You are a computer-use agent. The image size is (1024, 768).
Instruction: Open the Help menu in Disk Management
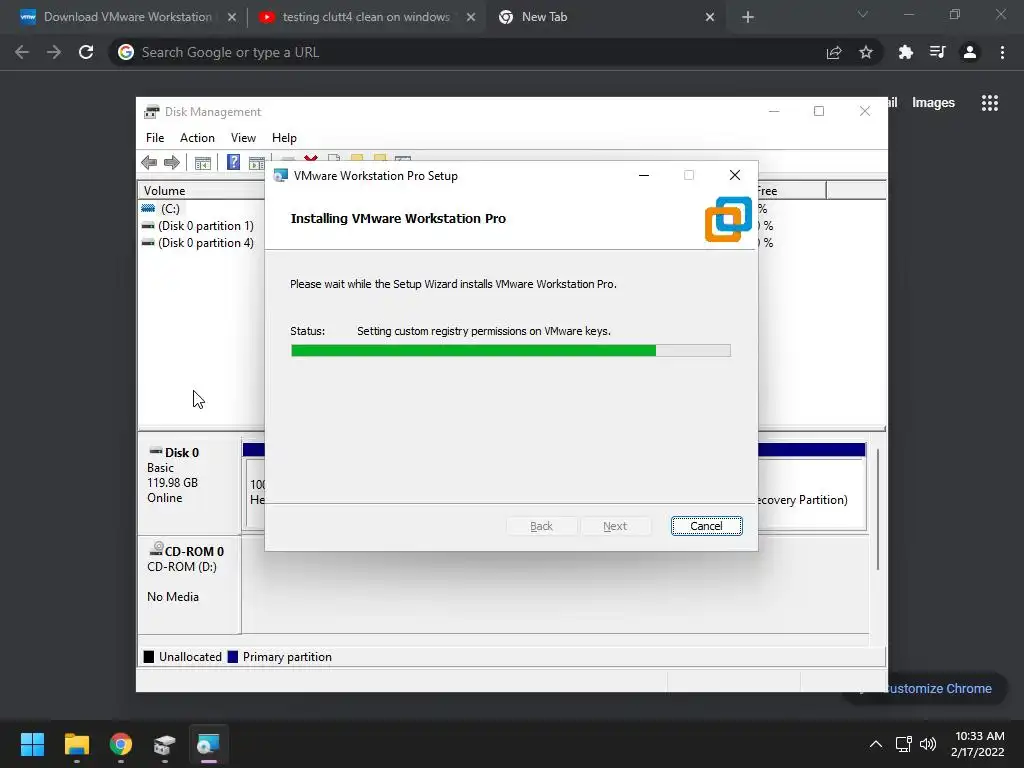point(284,138)
